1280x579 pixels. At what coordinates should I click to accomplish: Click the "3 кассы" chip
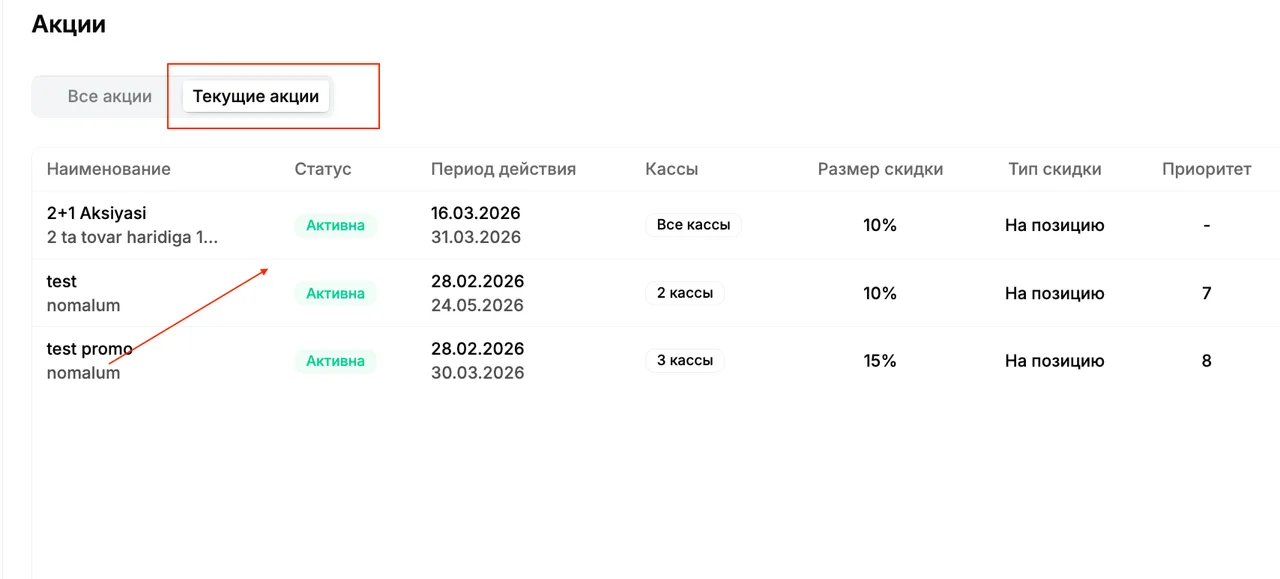coord(685,361)
